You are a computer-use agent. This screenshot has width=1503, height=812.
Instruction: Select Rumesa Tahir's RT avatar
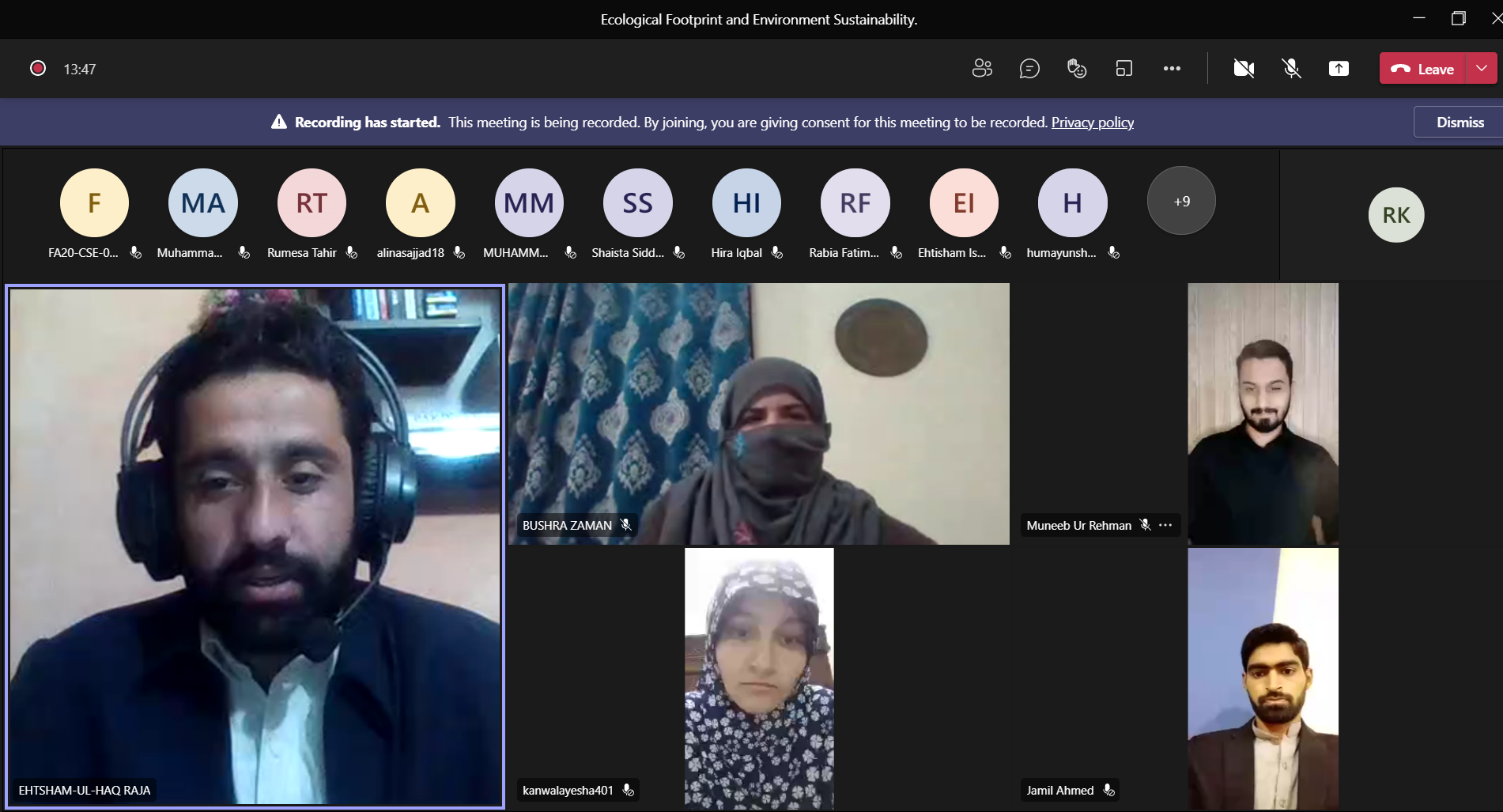(x=312, y=203)
